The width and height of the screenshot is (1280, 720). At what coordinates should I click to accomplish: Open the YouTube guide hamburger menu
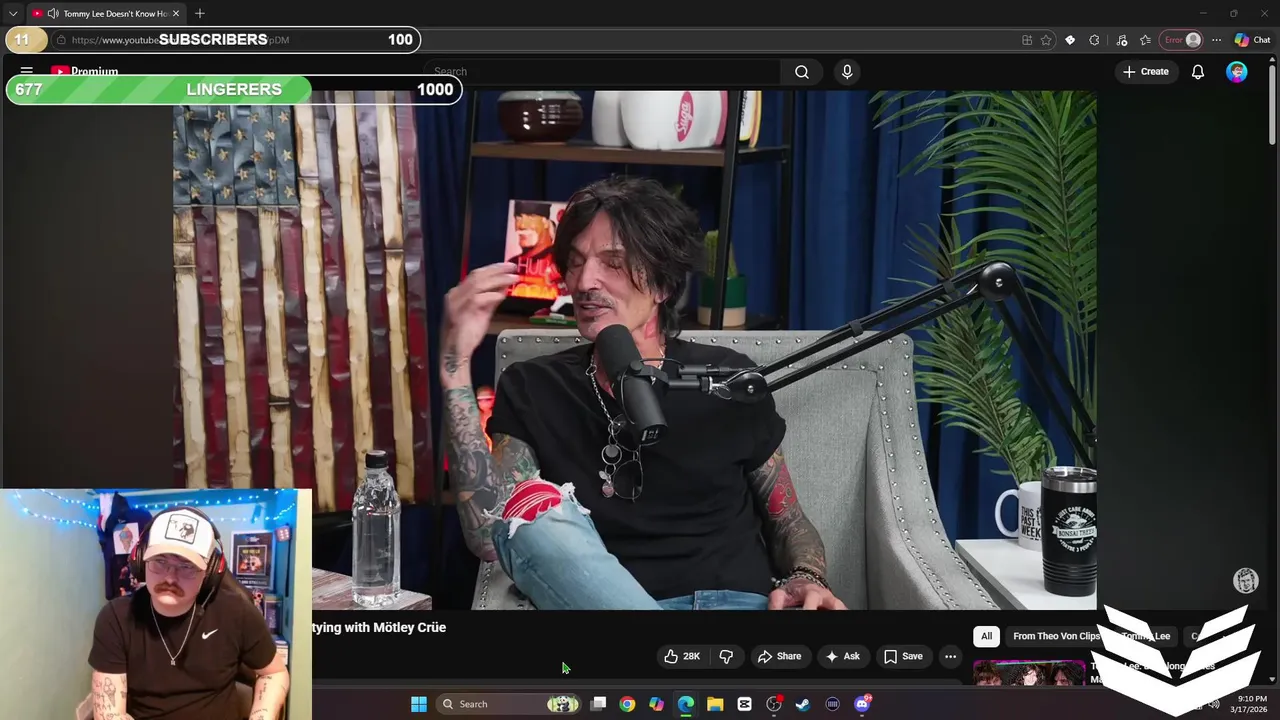click(x=27, y=71)
